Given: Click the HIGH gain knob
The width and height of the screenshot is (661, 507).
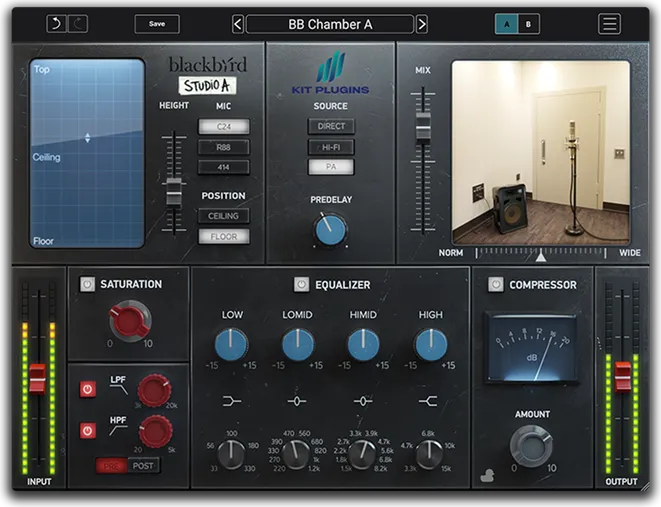Looking at the screenshot, I should click(x=431, y=345).
